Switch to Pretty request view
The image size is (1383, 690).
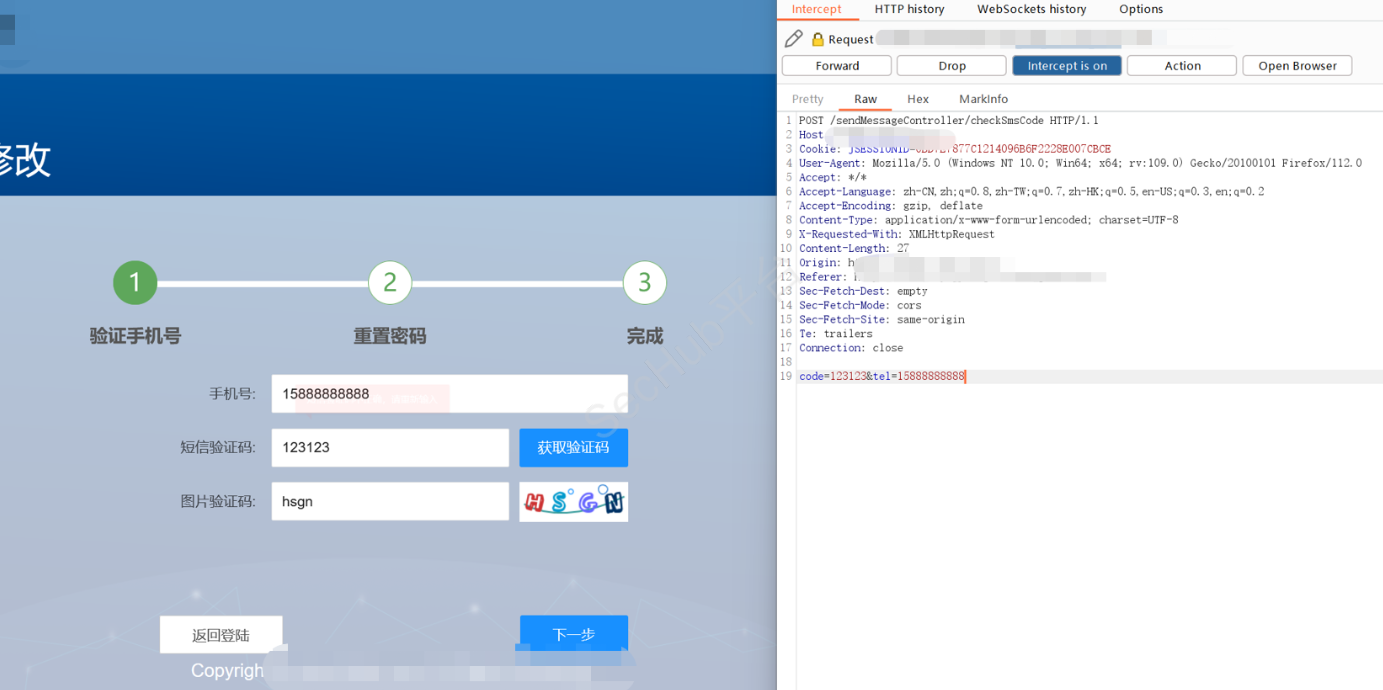click(x=808, y=99)
